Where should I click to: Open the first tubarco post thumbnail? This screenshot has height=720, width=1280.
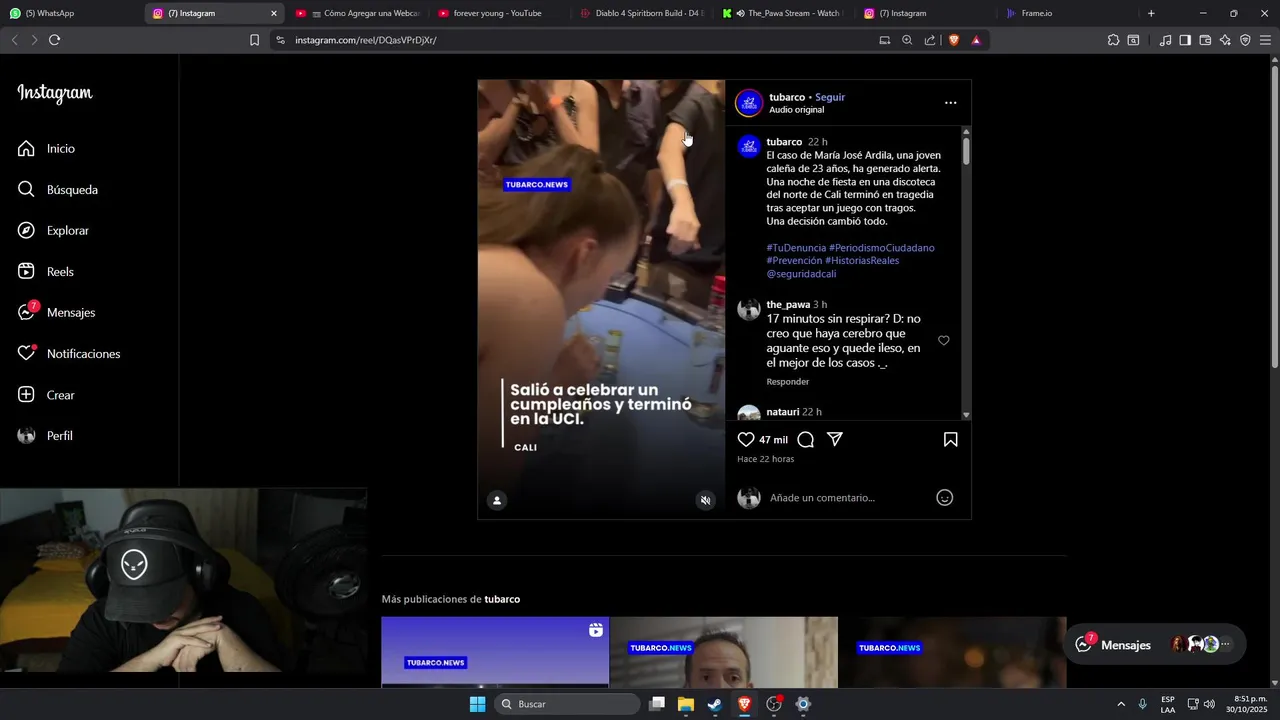495,652
